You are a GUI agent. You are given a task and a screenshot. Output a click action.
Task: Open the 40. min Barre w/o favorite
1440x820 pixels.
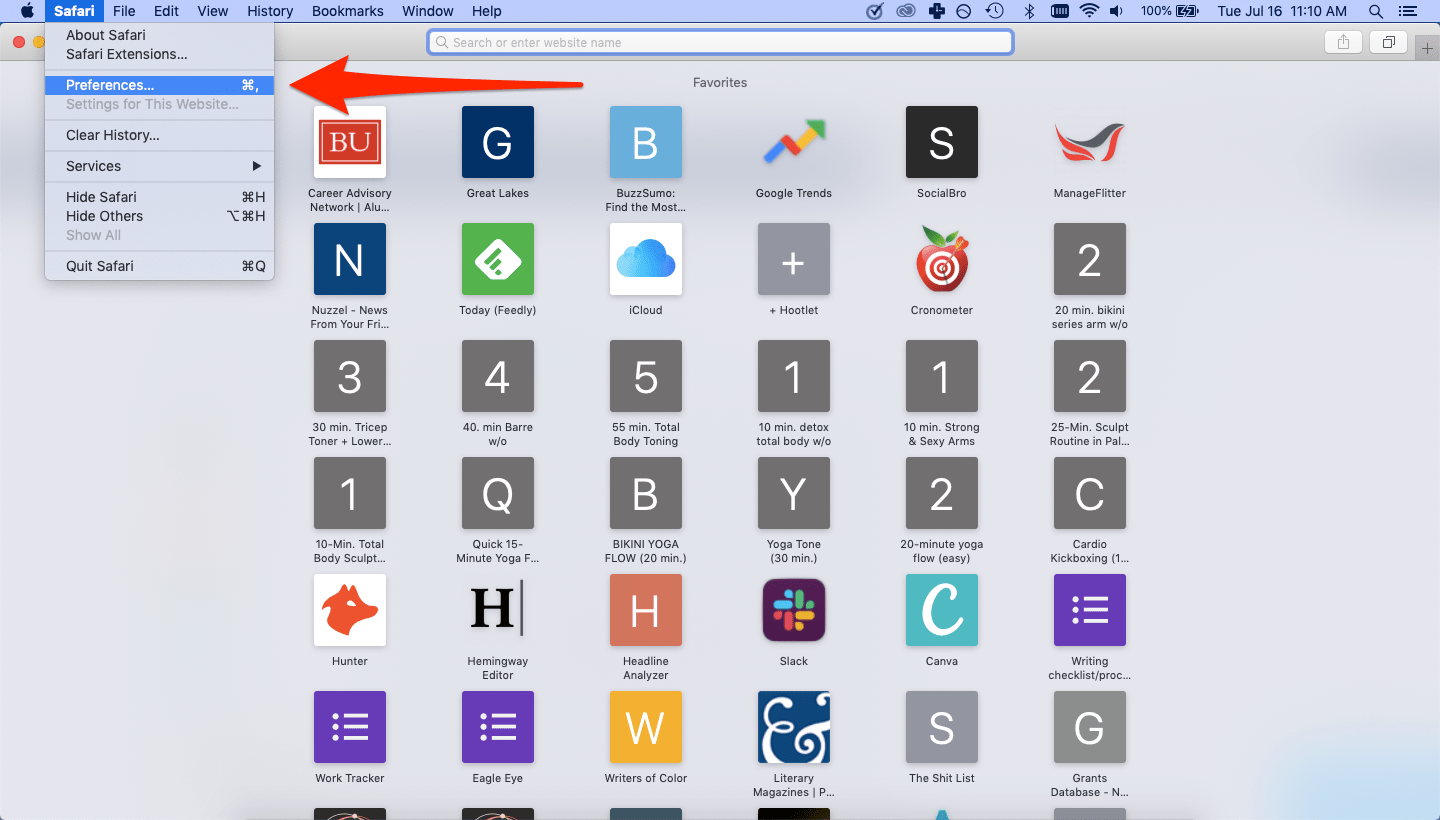click(498, 376)
